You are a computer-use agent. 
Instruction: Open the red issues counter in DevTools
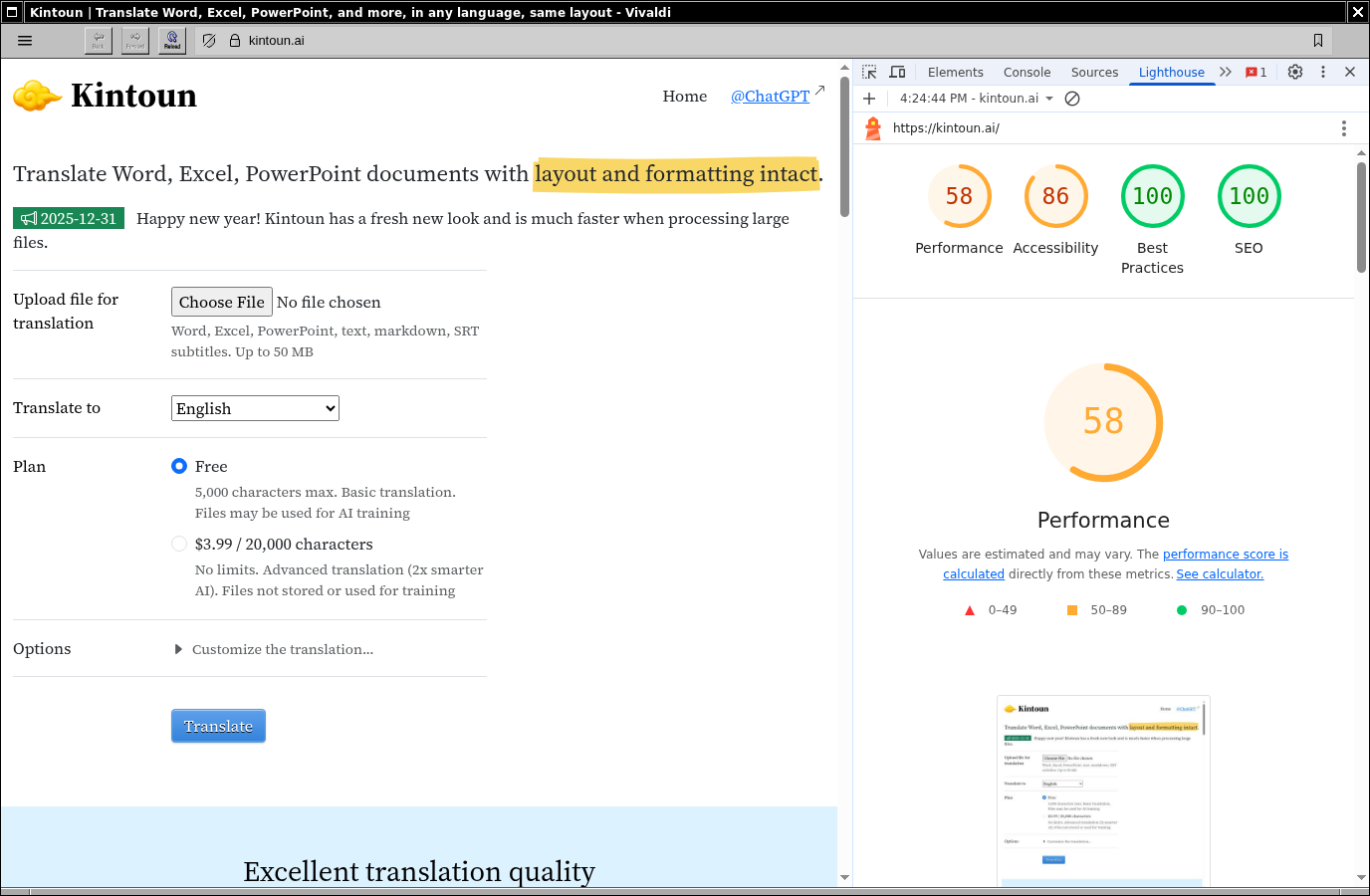tap(1255, 72)
